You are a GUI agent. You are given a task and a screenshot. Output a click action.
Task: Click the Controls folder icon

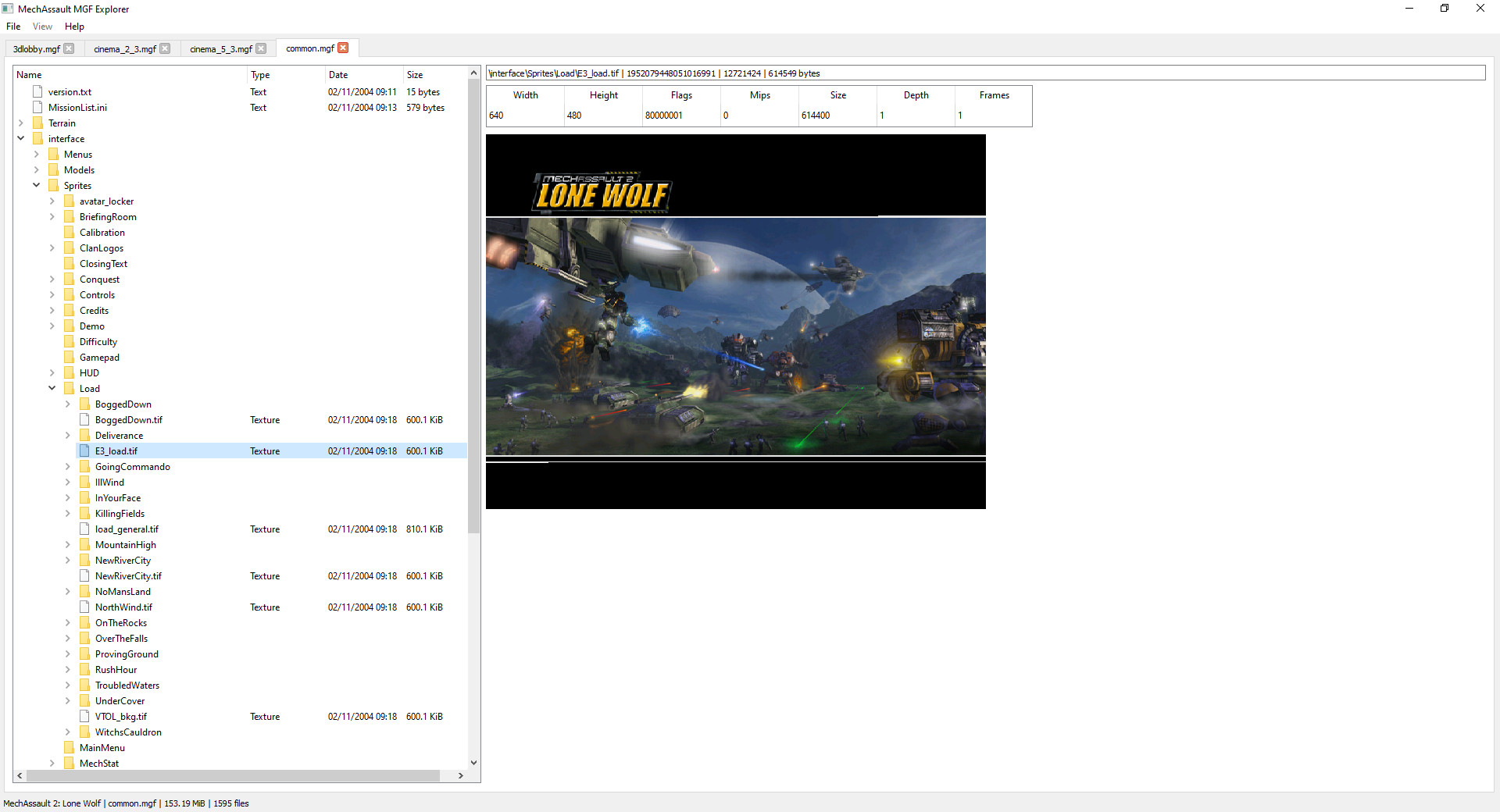(69, 295)
